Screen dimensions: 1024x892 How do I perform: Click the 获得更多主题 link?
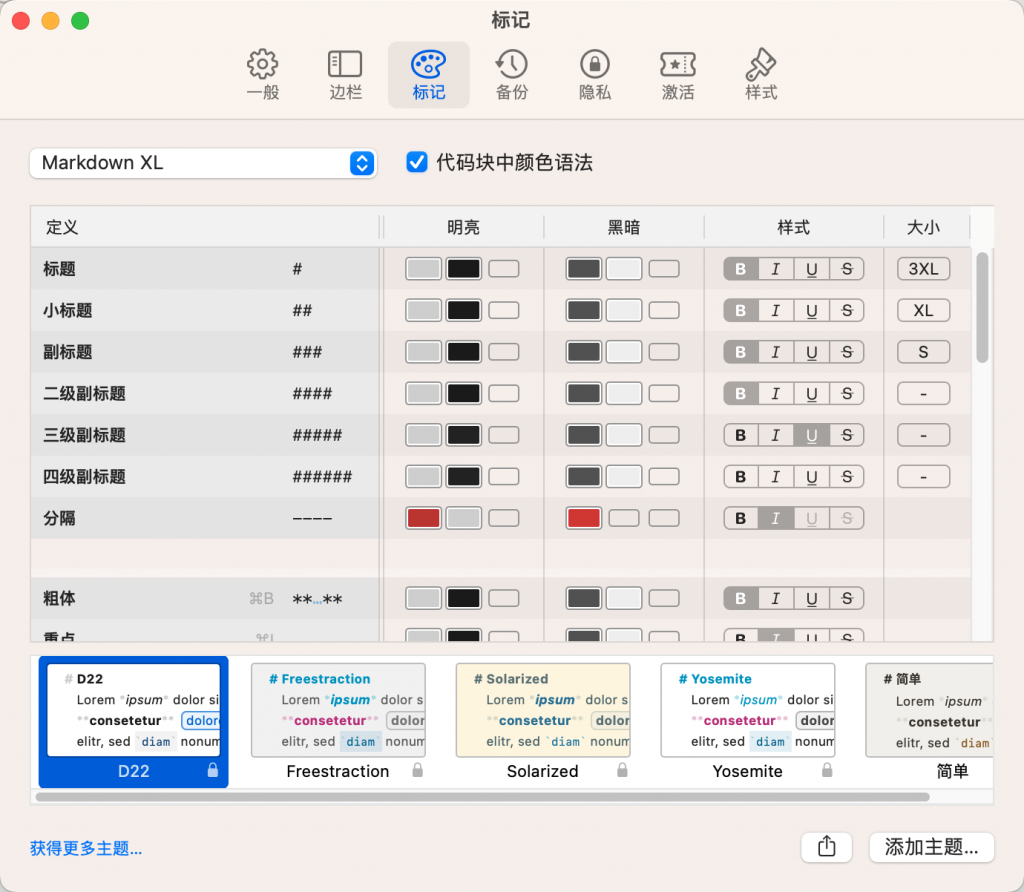click(86, 847)
